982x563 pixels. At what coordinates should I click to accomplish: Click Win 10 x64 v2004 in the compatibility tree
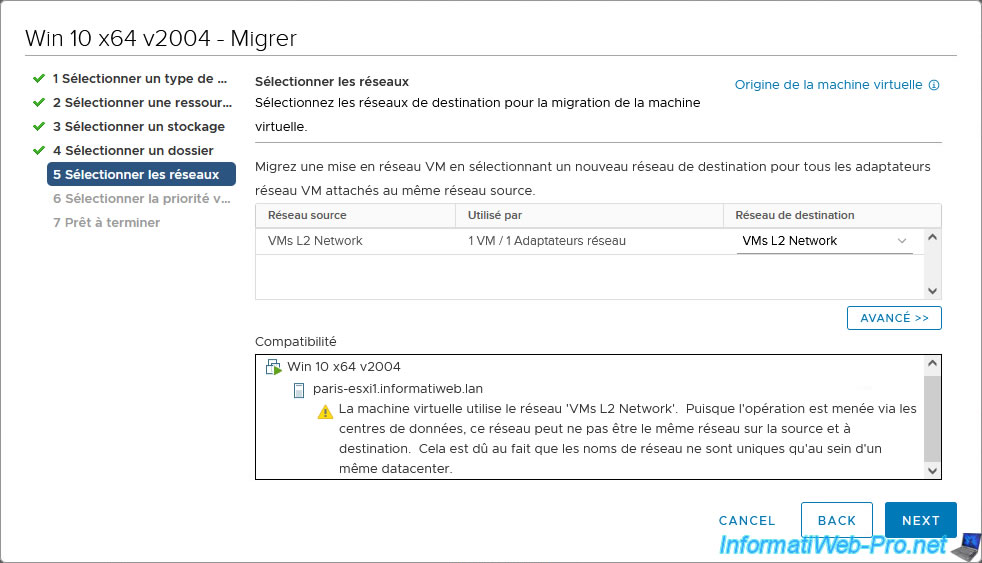coord(344,367)
